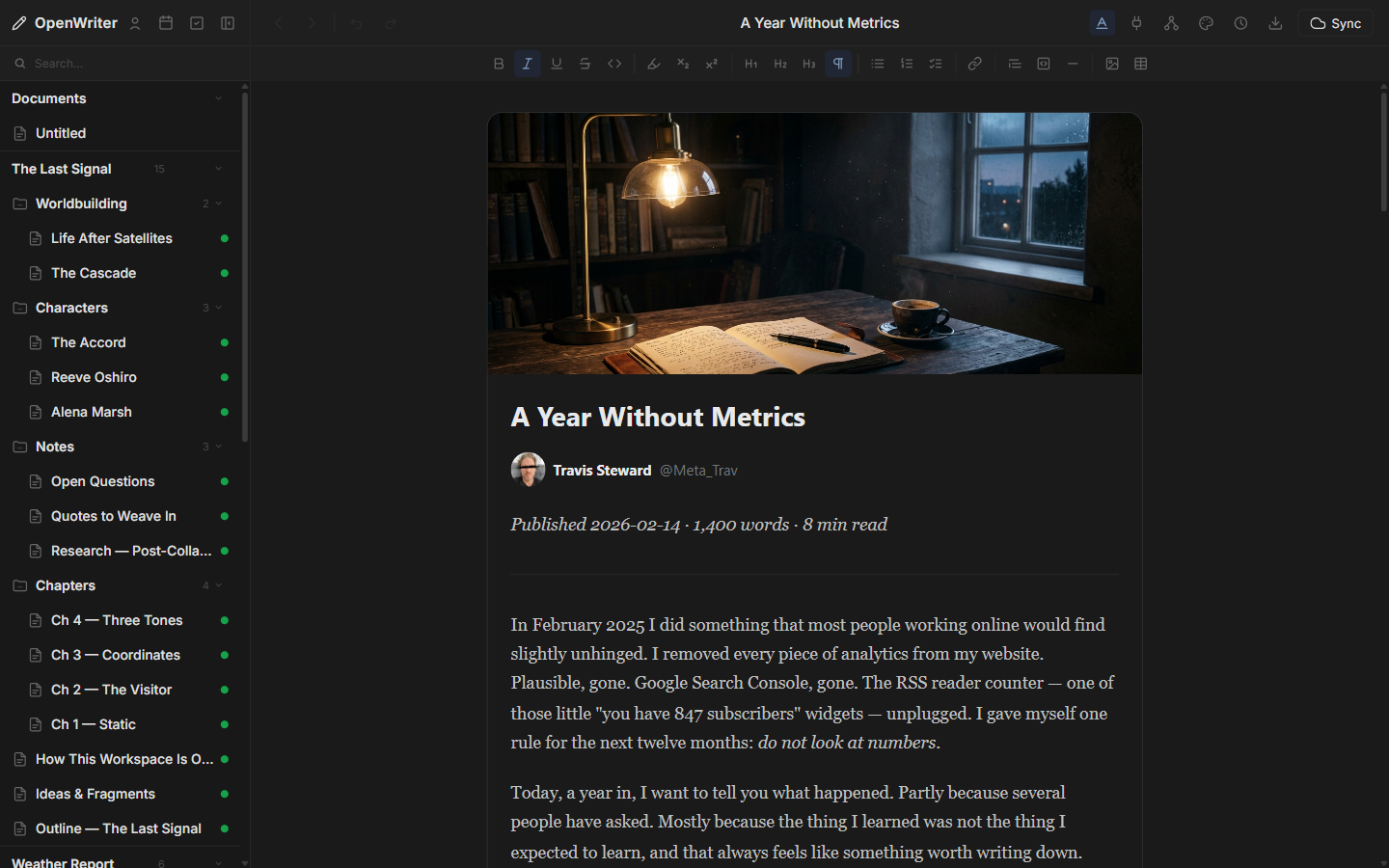Insert a hyperlink
The image size is (1389, 868).
click(x=974, y=63)
